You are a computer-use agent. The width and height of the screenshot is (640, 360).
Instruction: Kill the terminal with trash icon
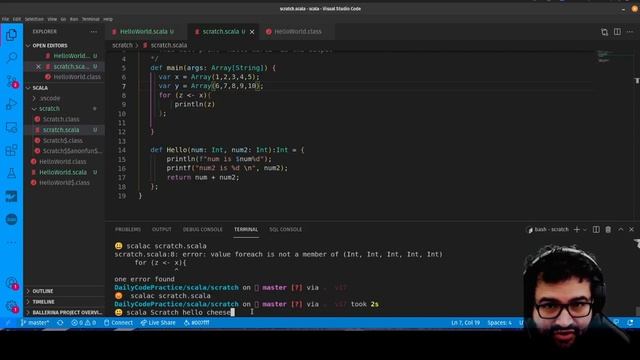coord(608,229)
